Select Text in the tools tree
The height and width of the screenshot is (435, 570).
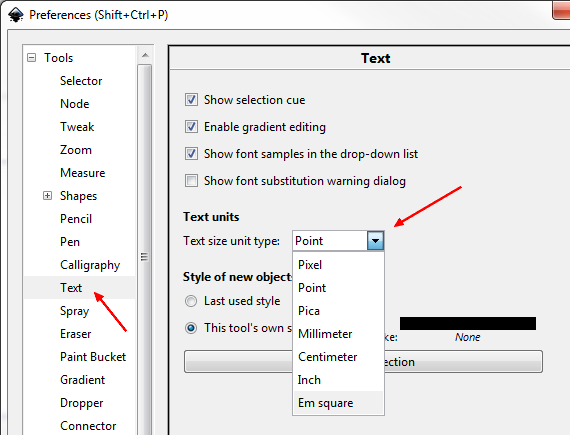71,288
